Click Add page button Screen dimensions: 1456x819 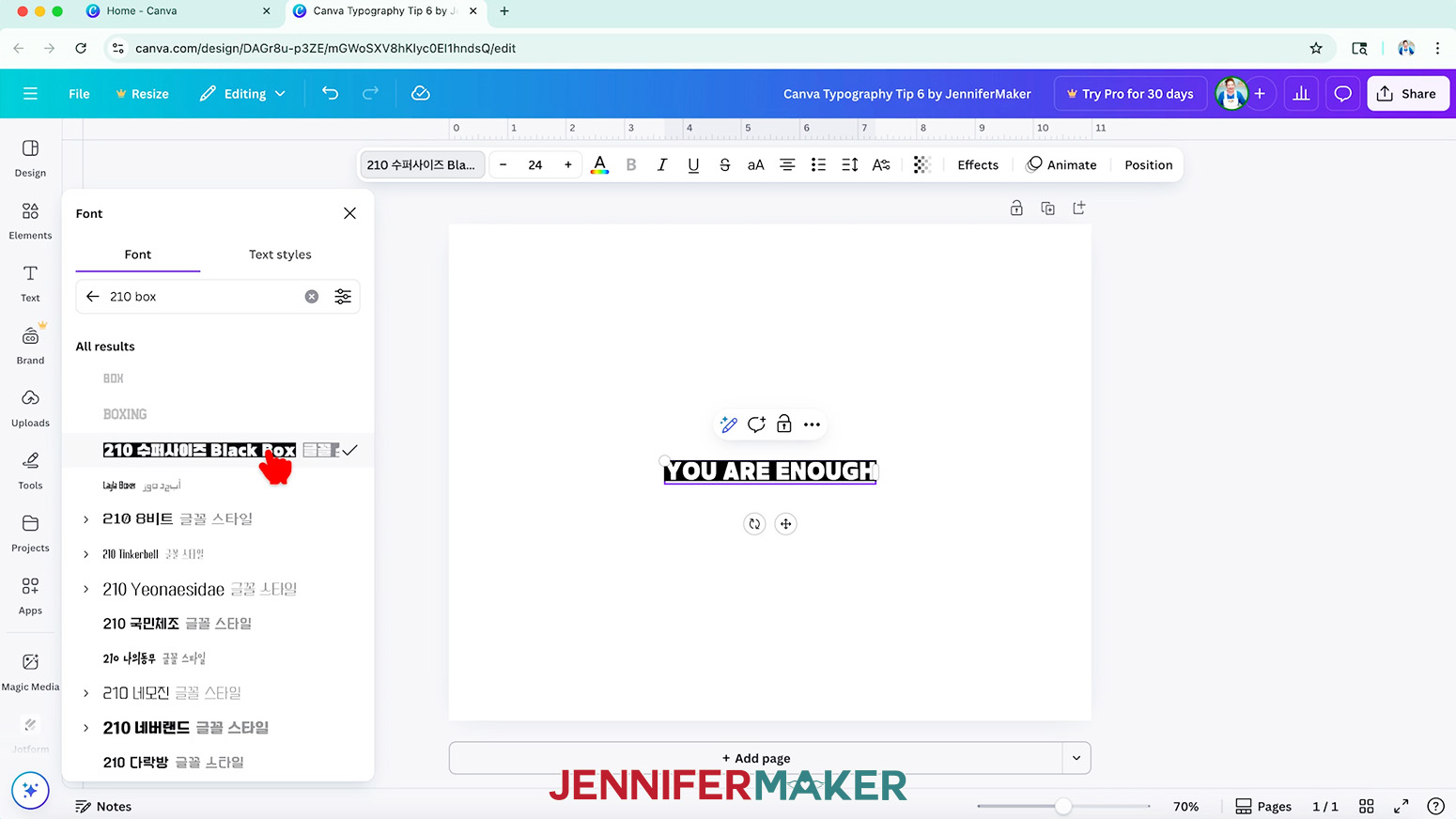tap(756, 758)
